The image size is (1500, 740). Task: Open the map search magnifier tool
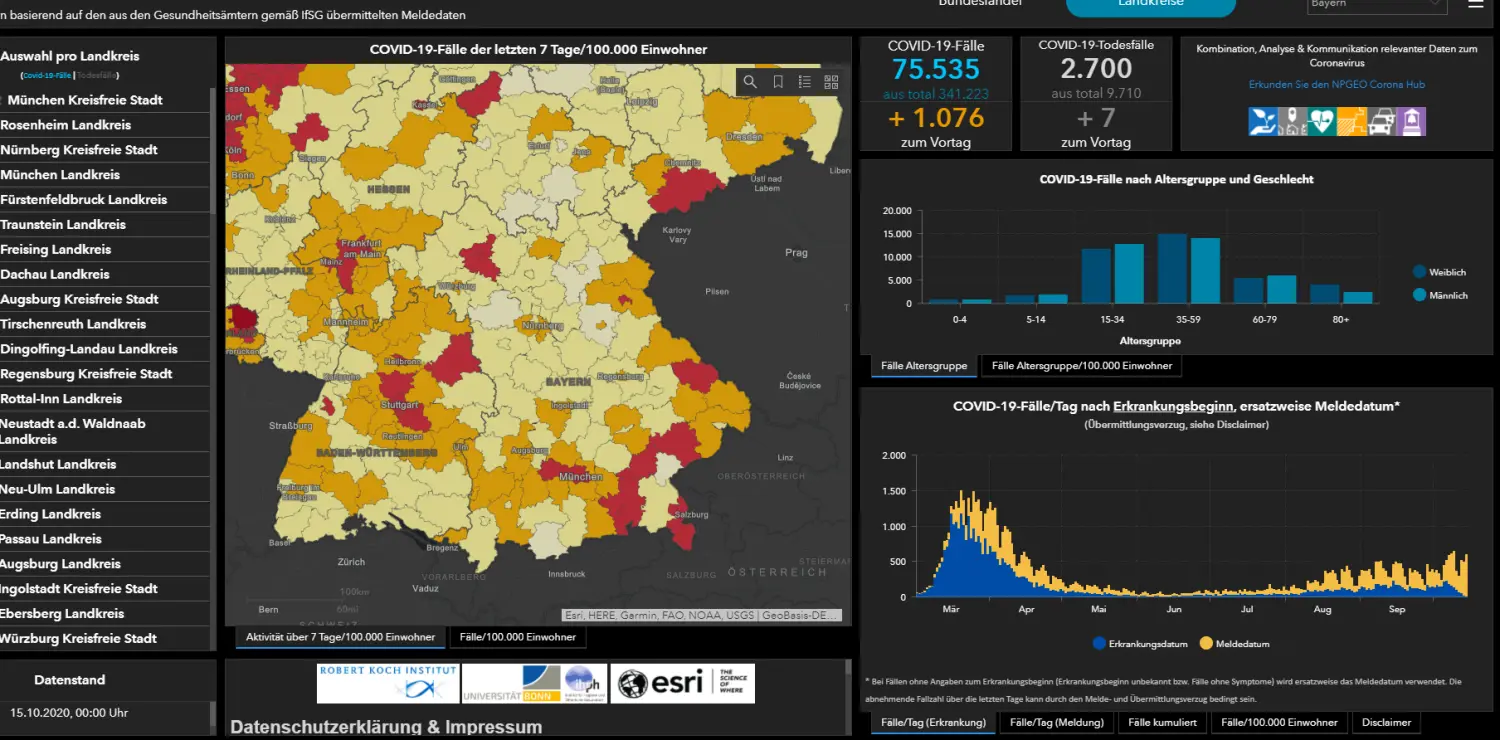point(750,82)
